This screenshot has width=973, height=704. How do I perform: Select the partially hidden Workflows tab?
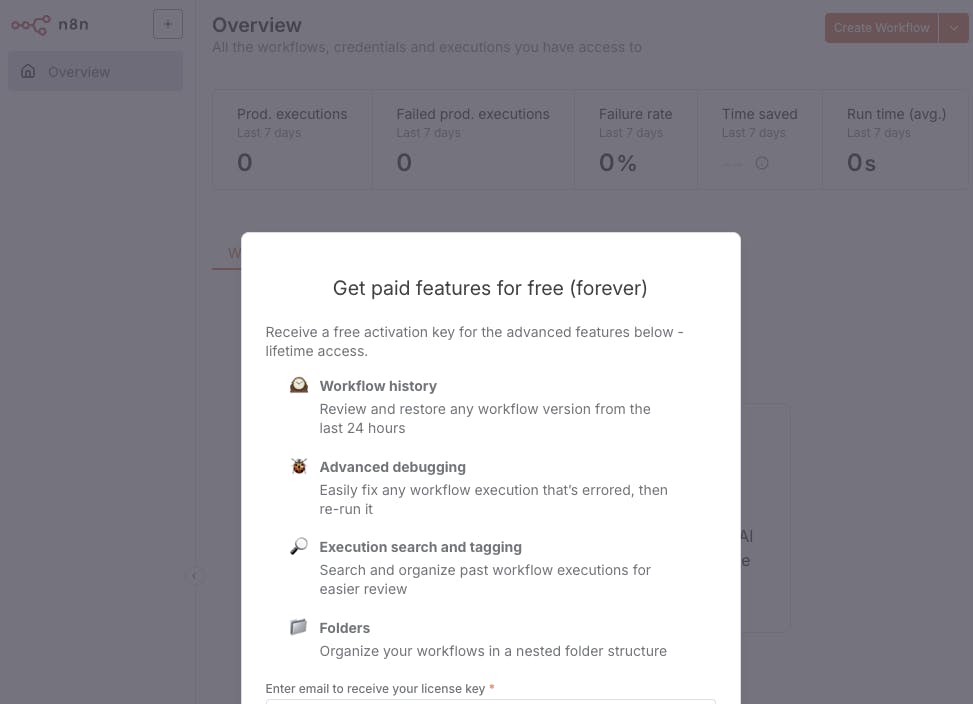click(x=234, y=253)
